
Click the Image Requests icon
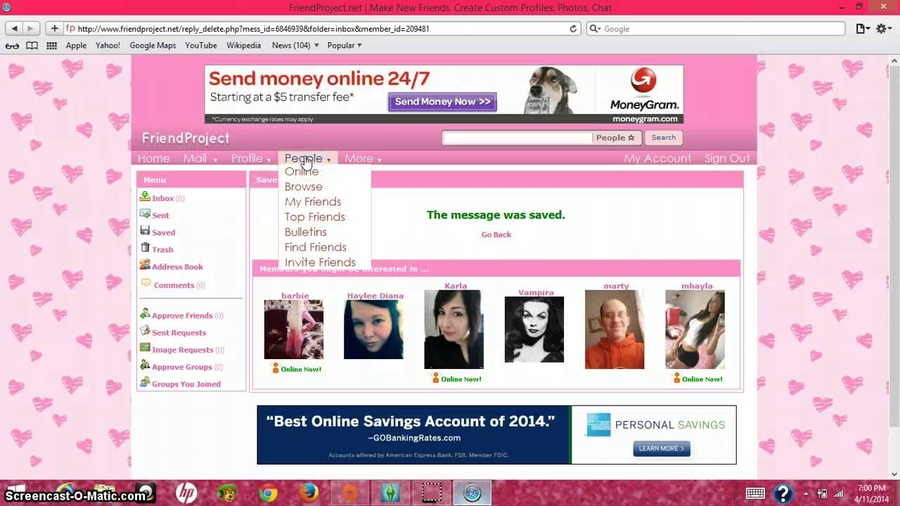(x=145, y=349)
